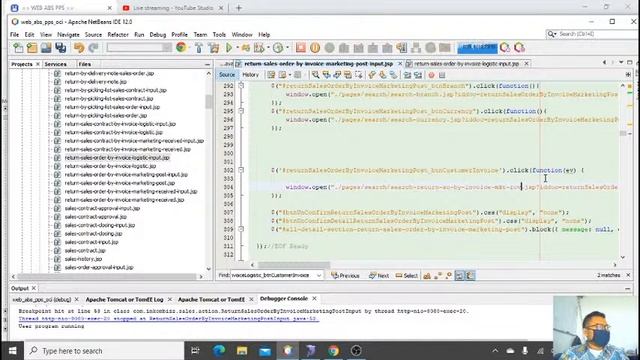Open the Navigate menu
The width and height of the screenshot is (640, 360).
click(x=68, y=35)
